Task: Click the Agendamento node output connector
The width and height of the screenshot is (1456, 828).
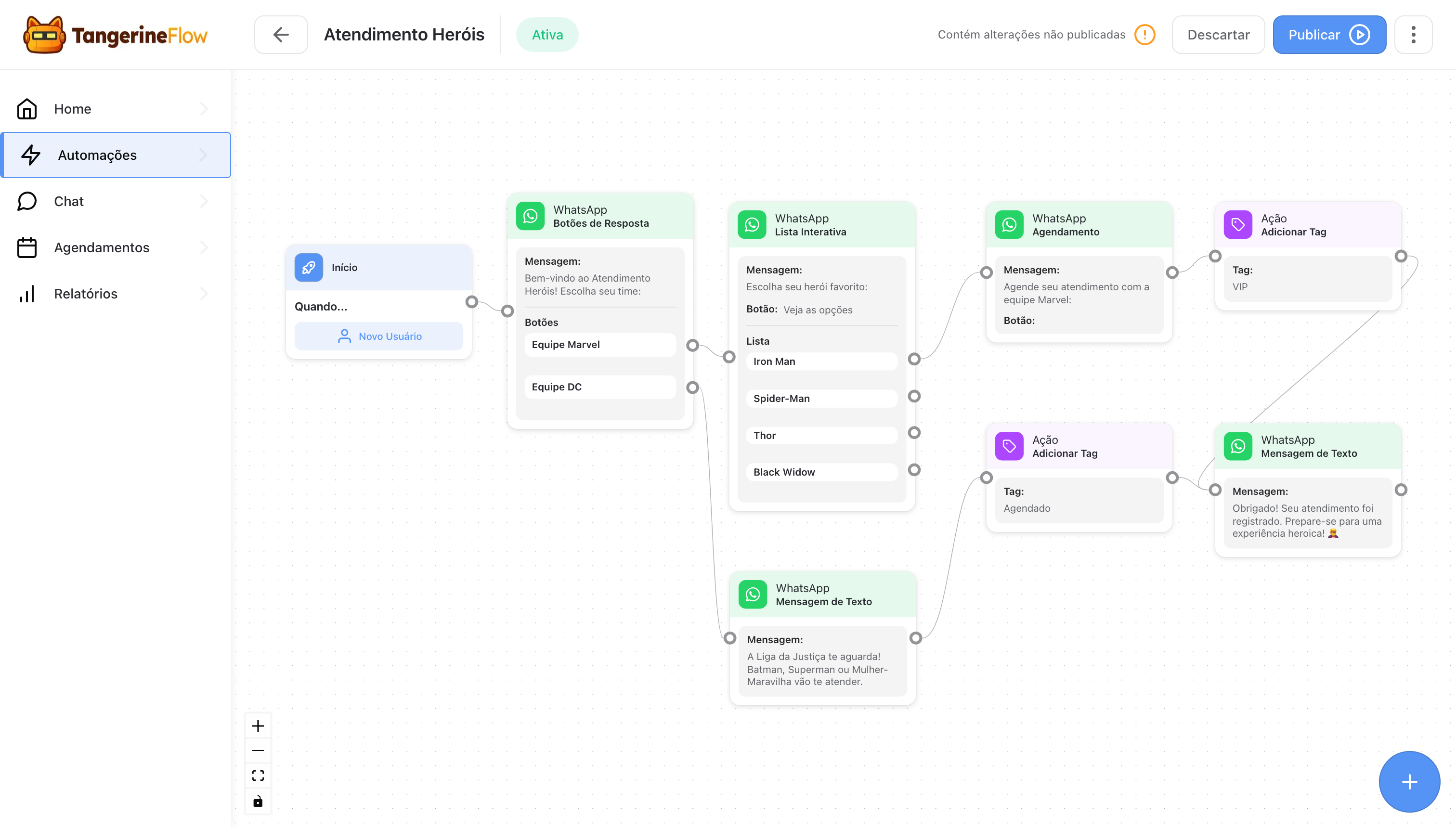Action: point(1172,272)
